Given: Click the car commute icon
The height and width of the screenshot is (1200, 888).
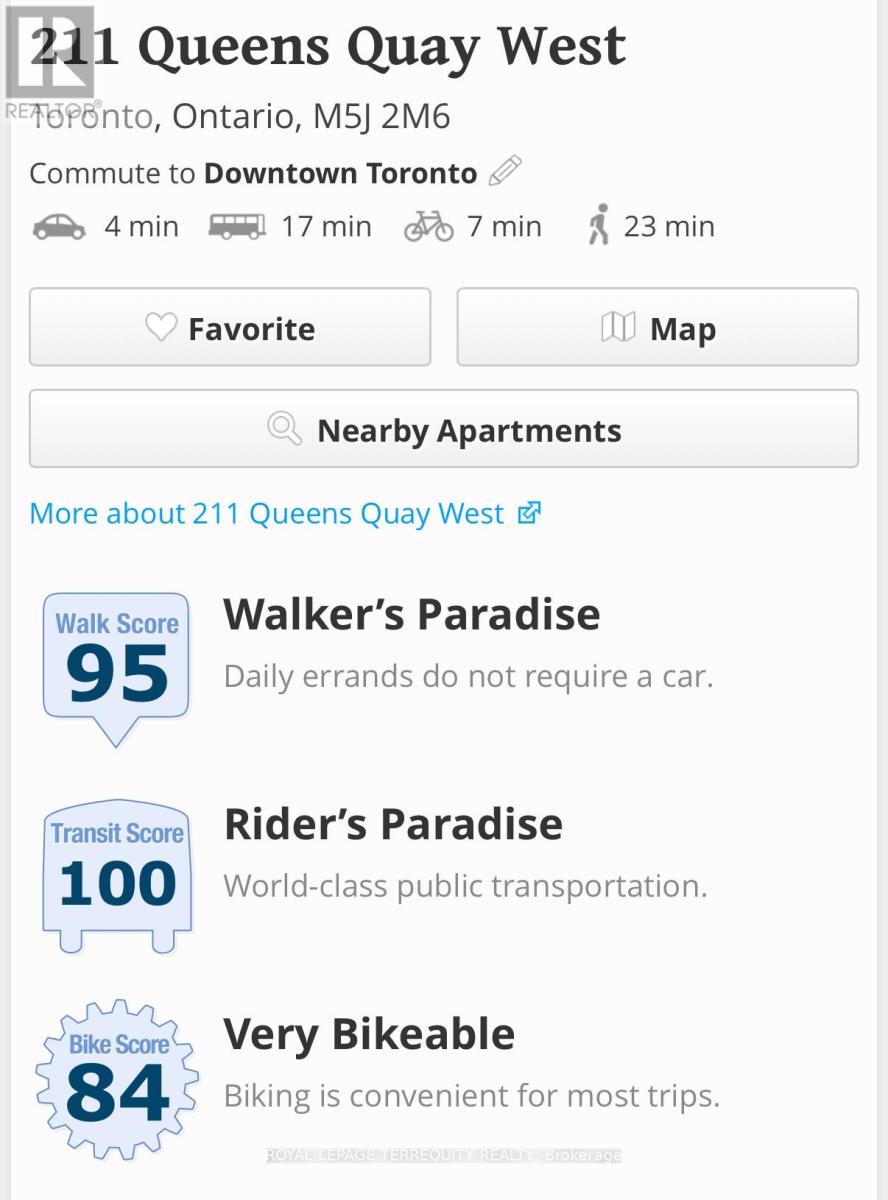Looking at the screenshot, I should 59,227.
